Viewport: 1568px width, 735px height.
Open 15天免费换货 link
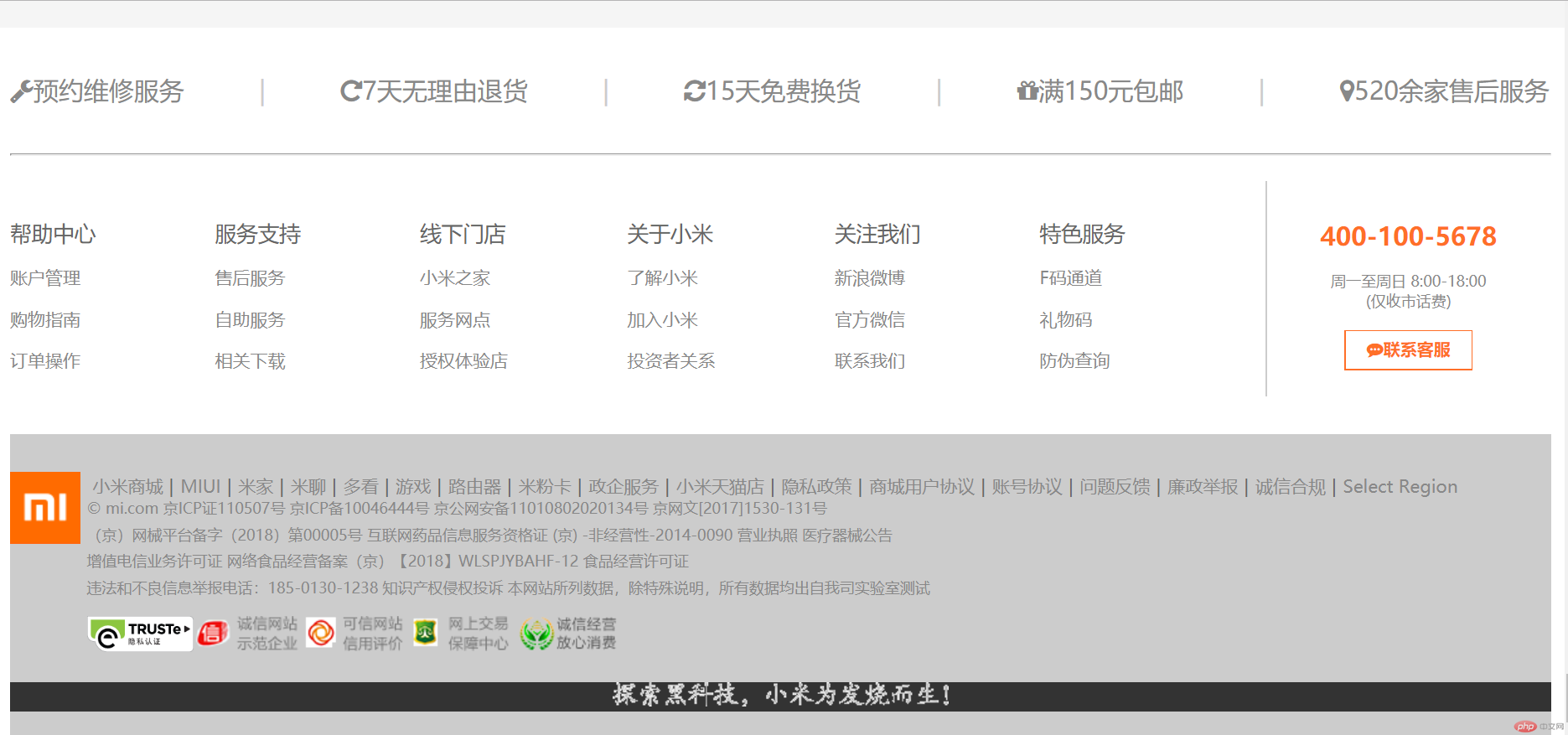(x=784, y=91)
